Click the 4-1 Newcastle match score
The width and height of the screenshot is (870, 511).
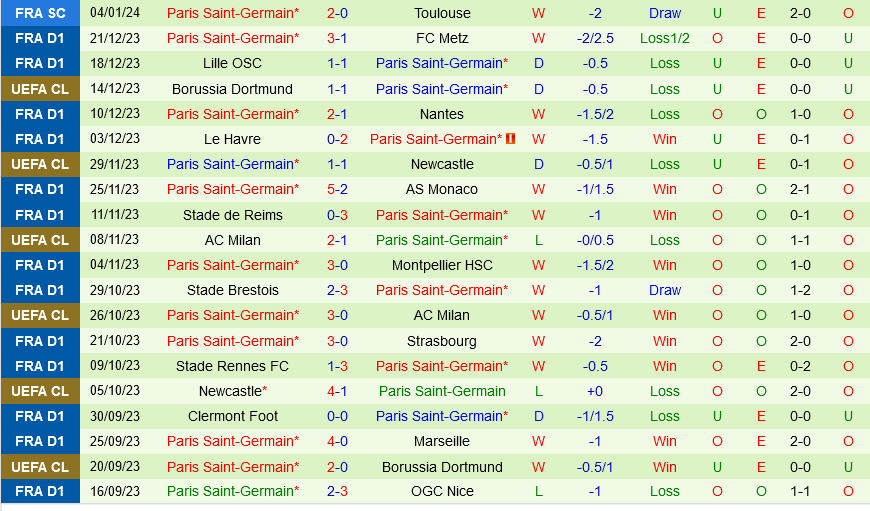tap(337, 391)
